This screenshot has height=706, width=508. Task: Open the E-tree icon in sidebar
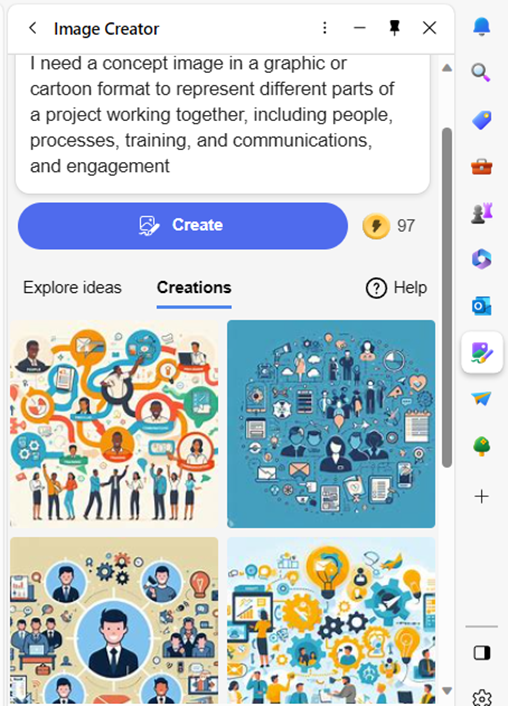click(481, 447)
